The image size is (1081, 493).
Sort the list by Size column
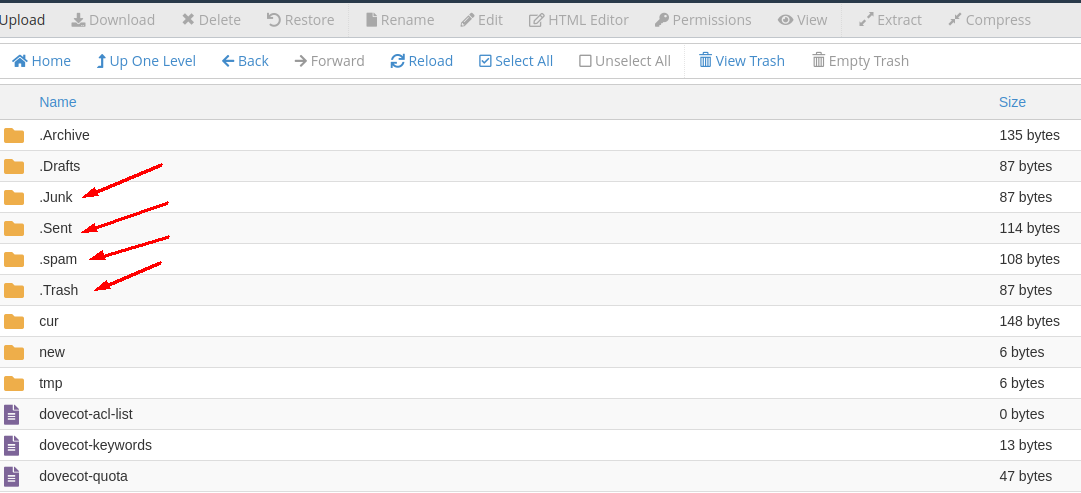pos(1012,102)
